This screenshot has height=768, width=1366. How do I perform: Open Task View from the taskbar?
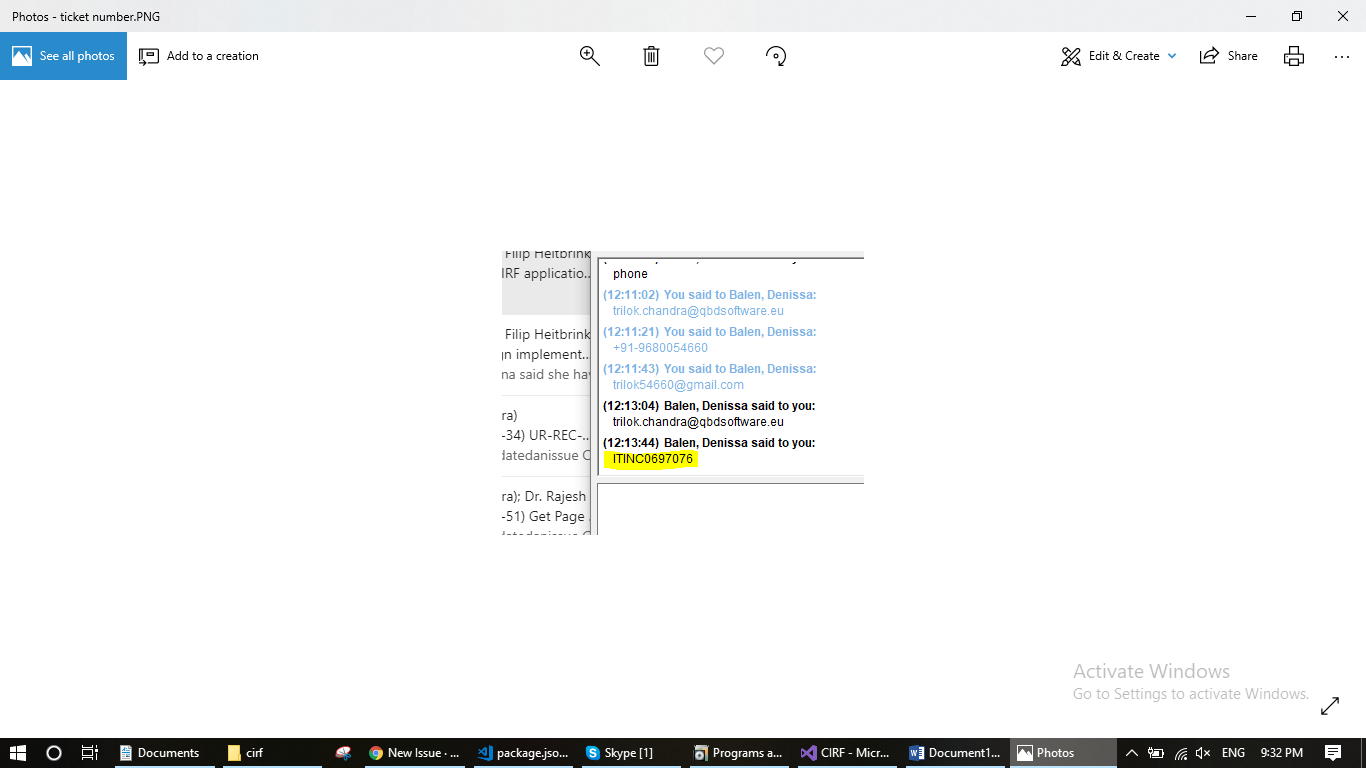[89, 752]
